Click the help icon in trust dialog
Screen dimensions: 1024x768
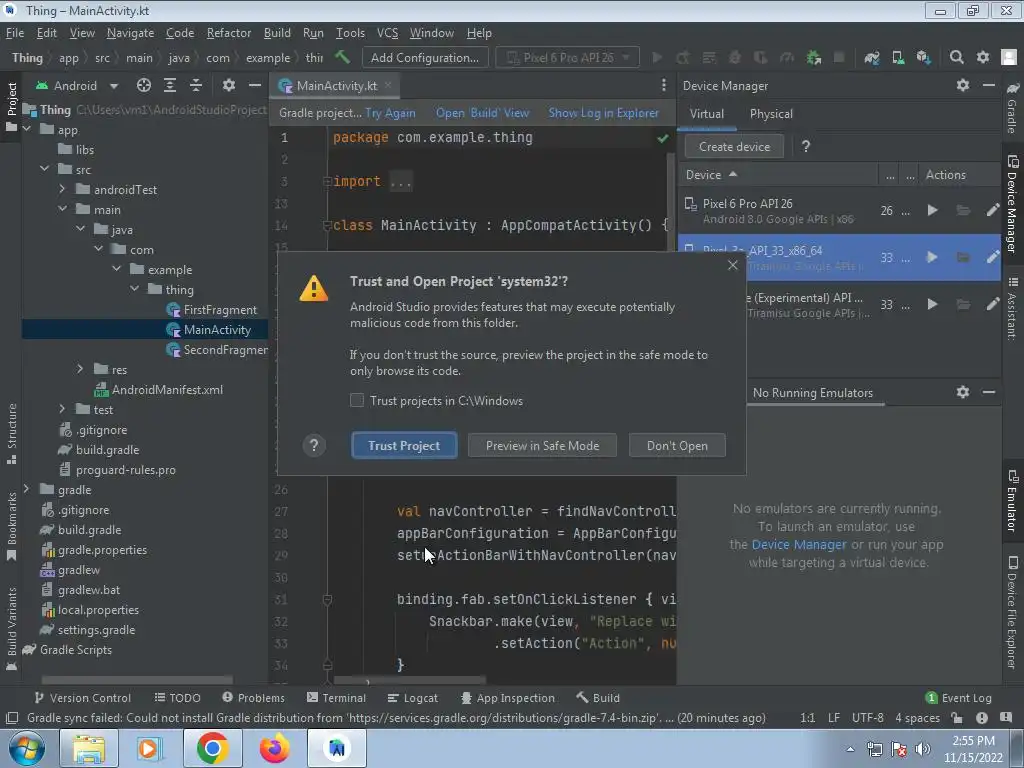tap(314, 445)
